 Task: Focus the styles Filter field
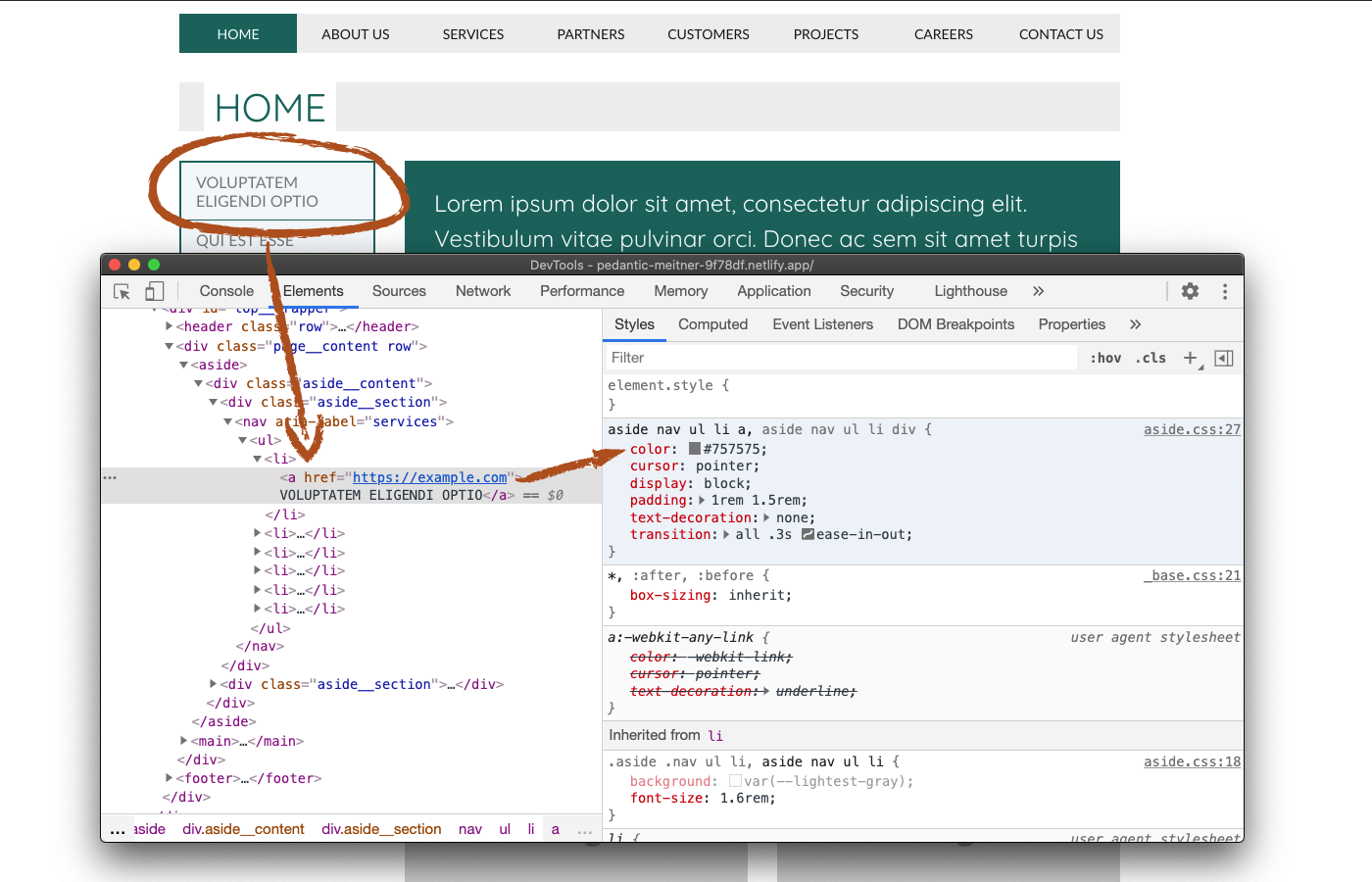(841, 358)
